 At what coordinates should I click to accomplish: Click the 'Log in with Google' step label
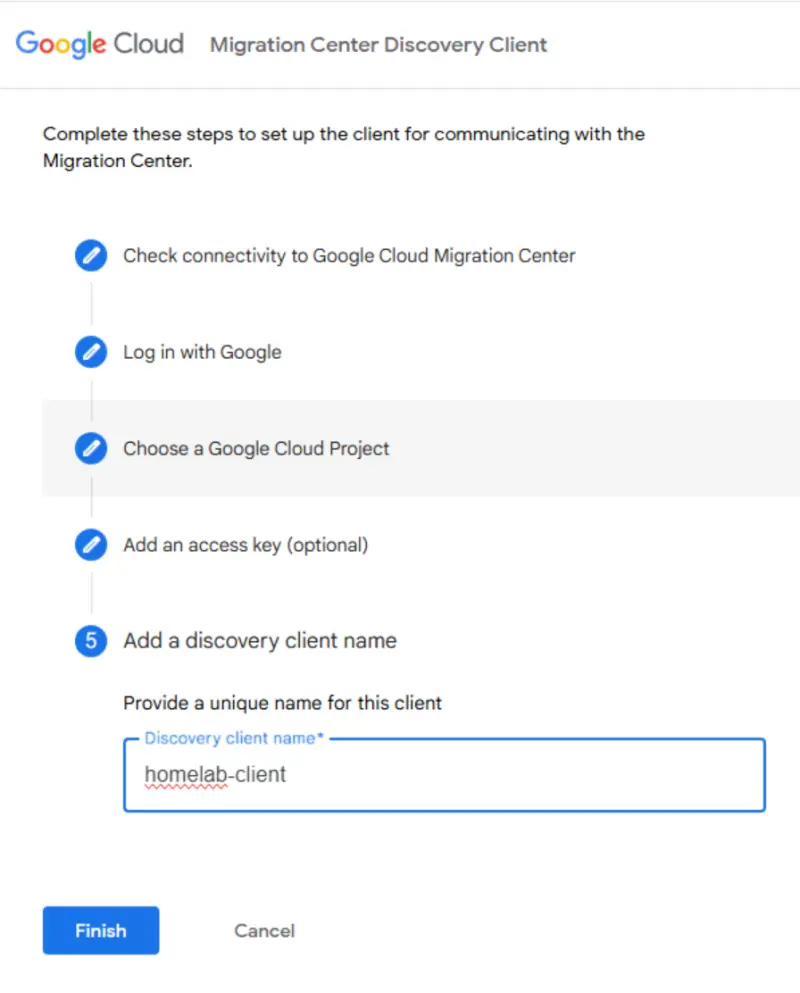(201, 352)
